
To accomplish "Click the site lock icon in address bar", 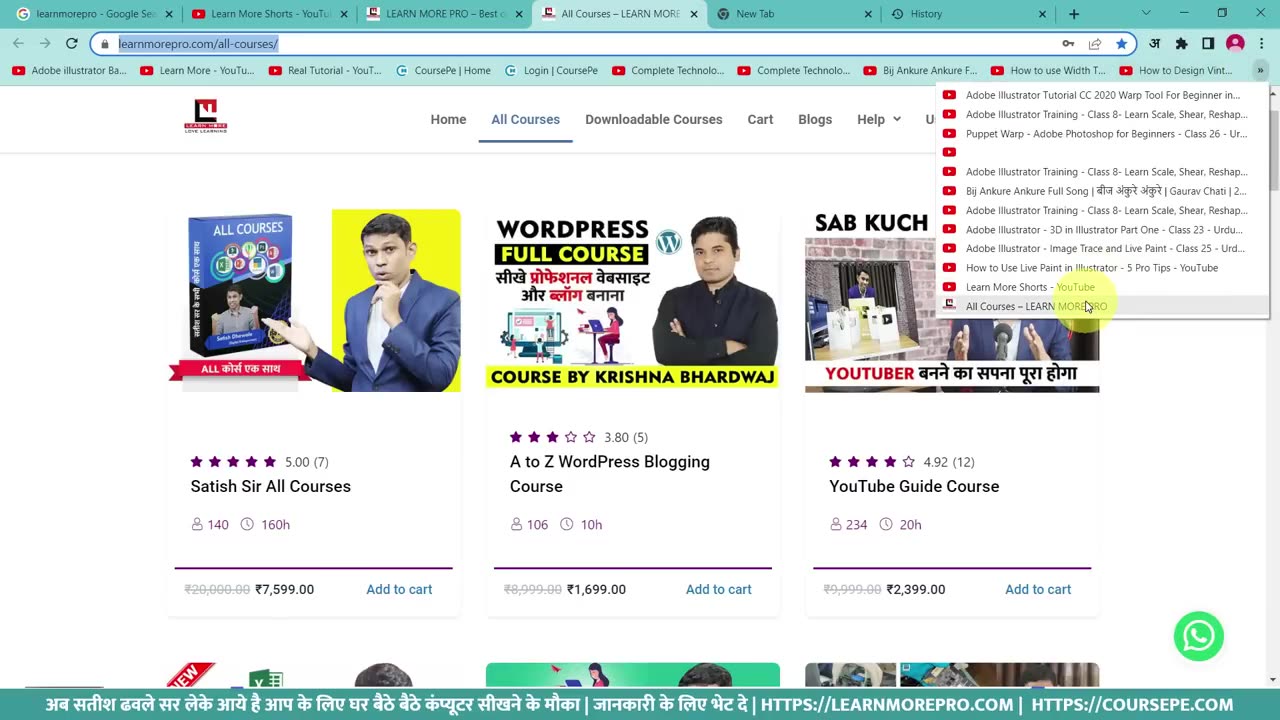I will pyautogui.click(x=104, y=44).
